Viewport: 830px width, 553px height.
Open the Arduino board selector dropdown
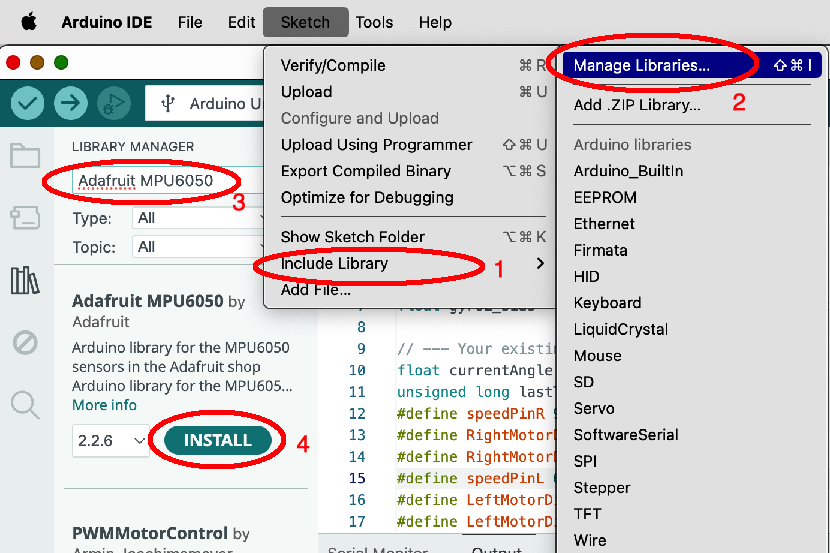[205, 103]
